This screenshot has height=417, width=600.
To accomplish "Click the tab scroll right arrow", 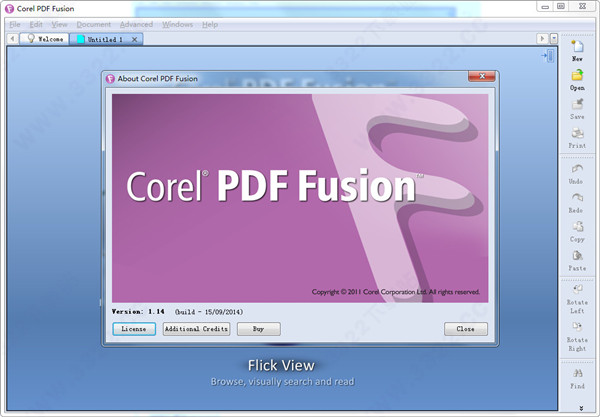I will point(542,39).
